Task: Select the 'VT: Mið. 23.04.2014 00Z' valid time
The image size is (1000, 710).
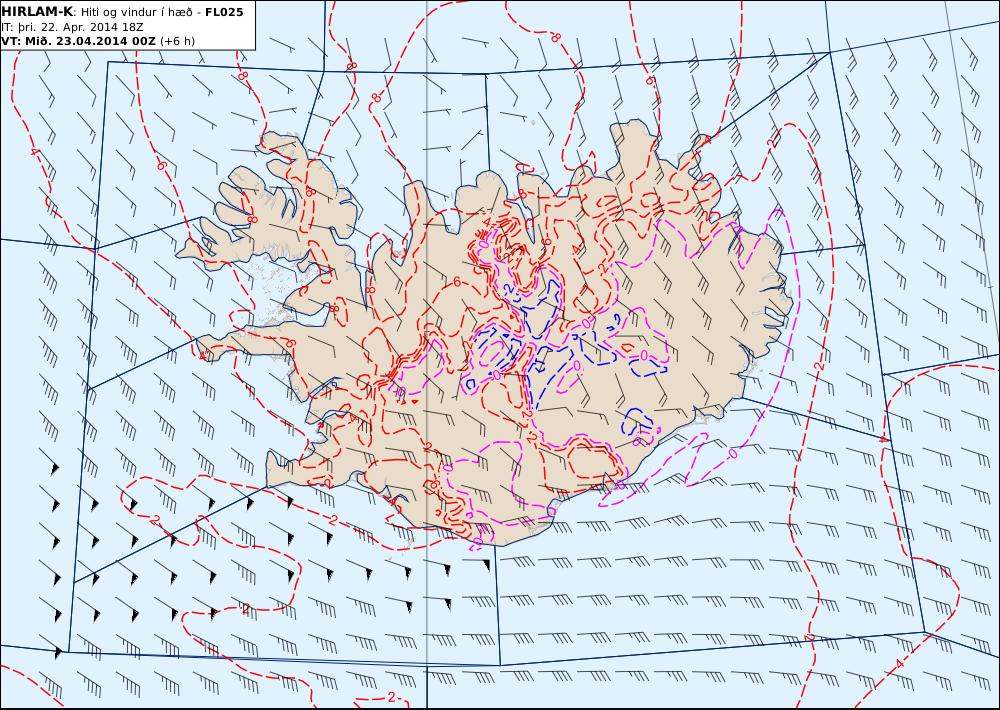Action: (78, 41)
